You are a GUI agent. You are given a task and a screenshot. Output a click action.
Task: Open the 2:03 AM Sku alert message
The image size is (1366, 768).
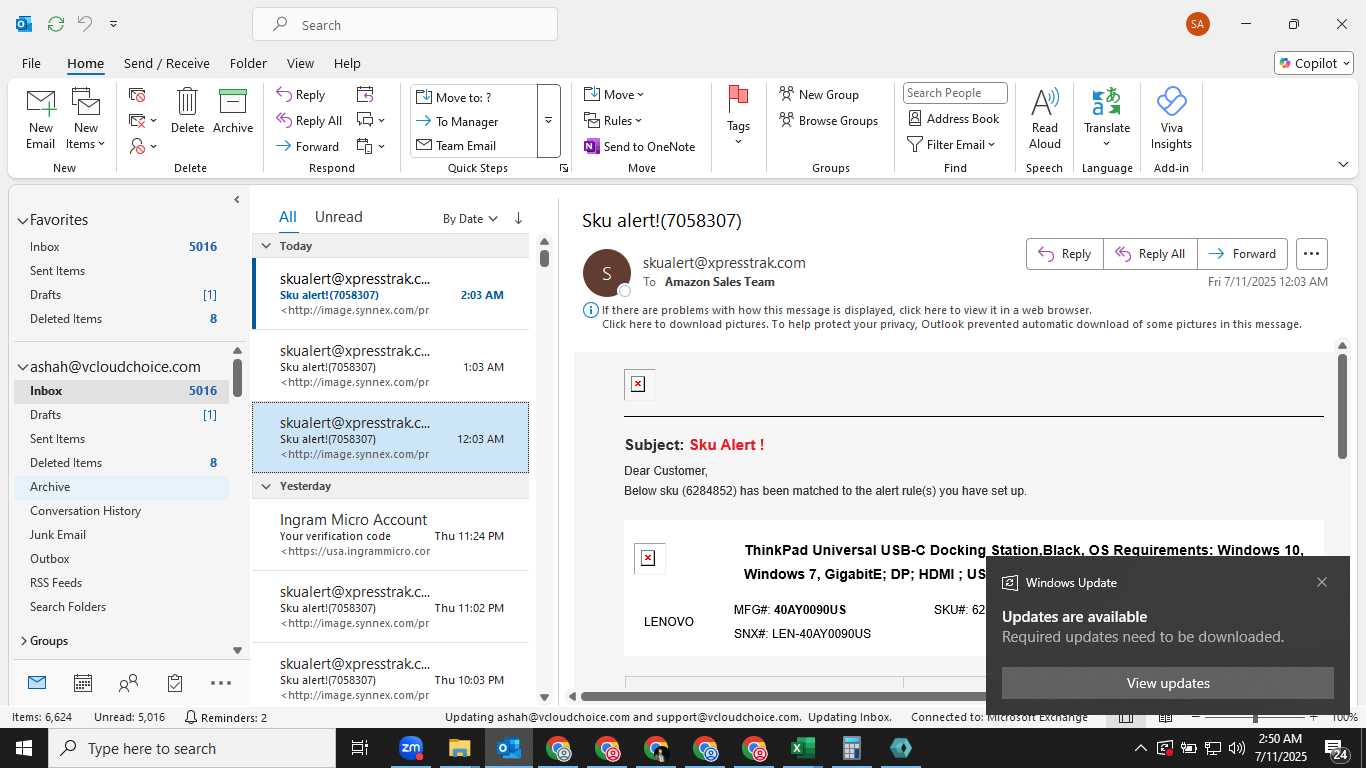point(391,294)
